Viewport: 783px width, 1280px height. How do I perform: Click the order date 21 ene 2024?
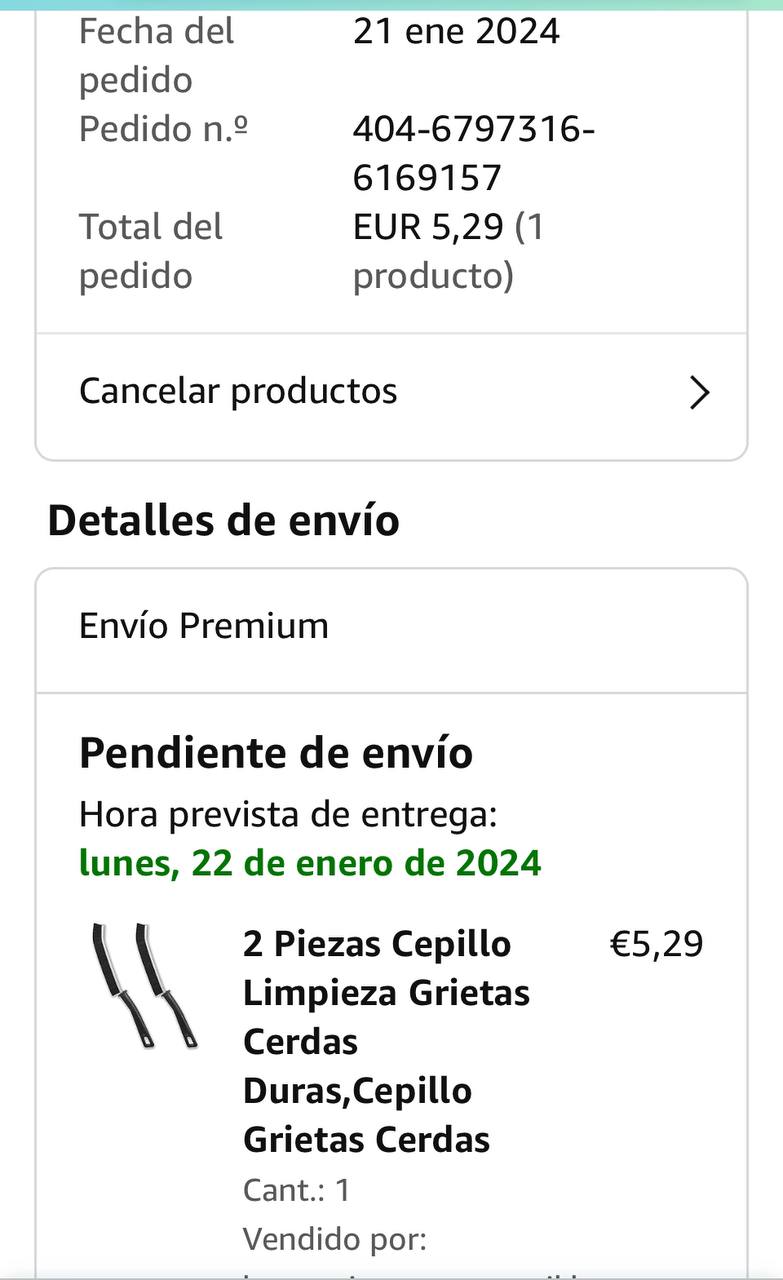[456, 32]
